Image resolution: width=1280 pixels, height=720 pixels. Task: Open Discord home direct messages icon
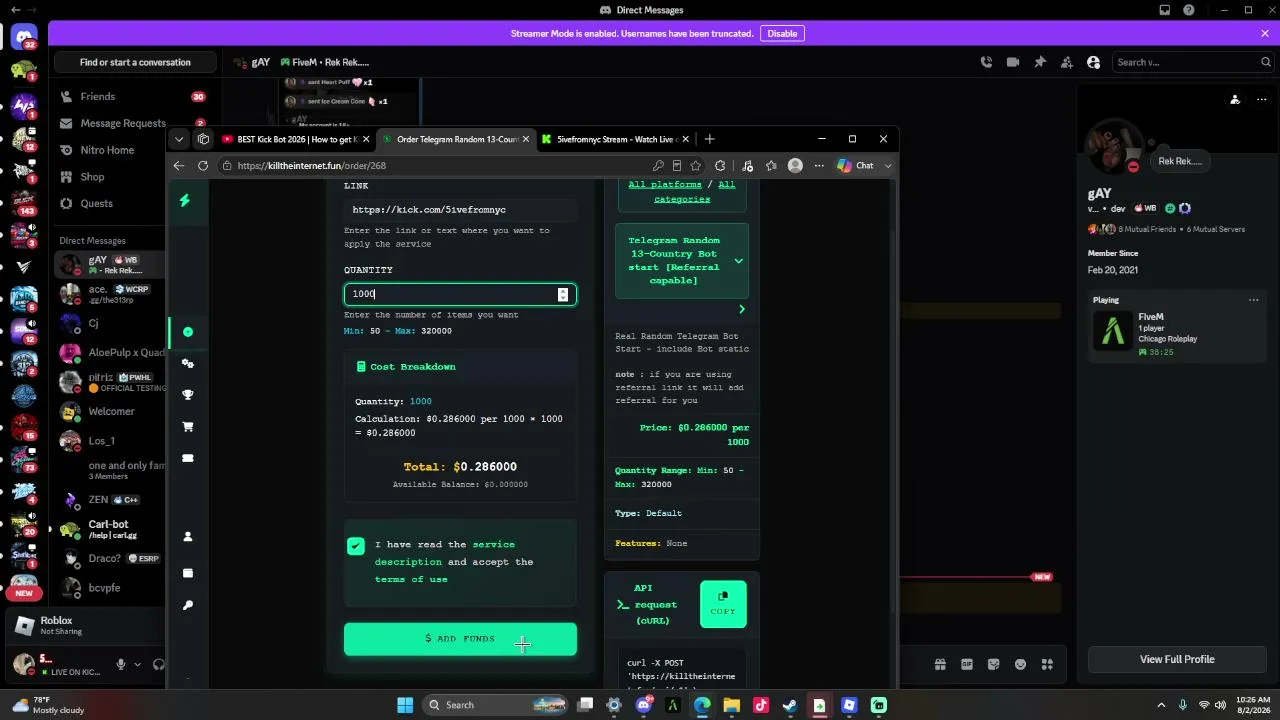pos(24,38)
